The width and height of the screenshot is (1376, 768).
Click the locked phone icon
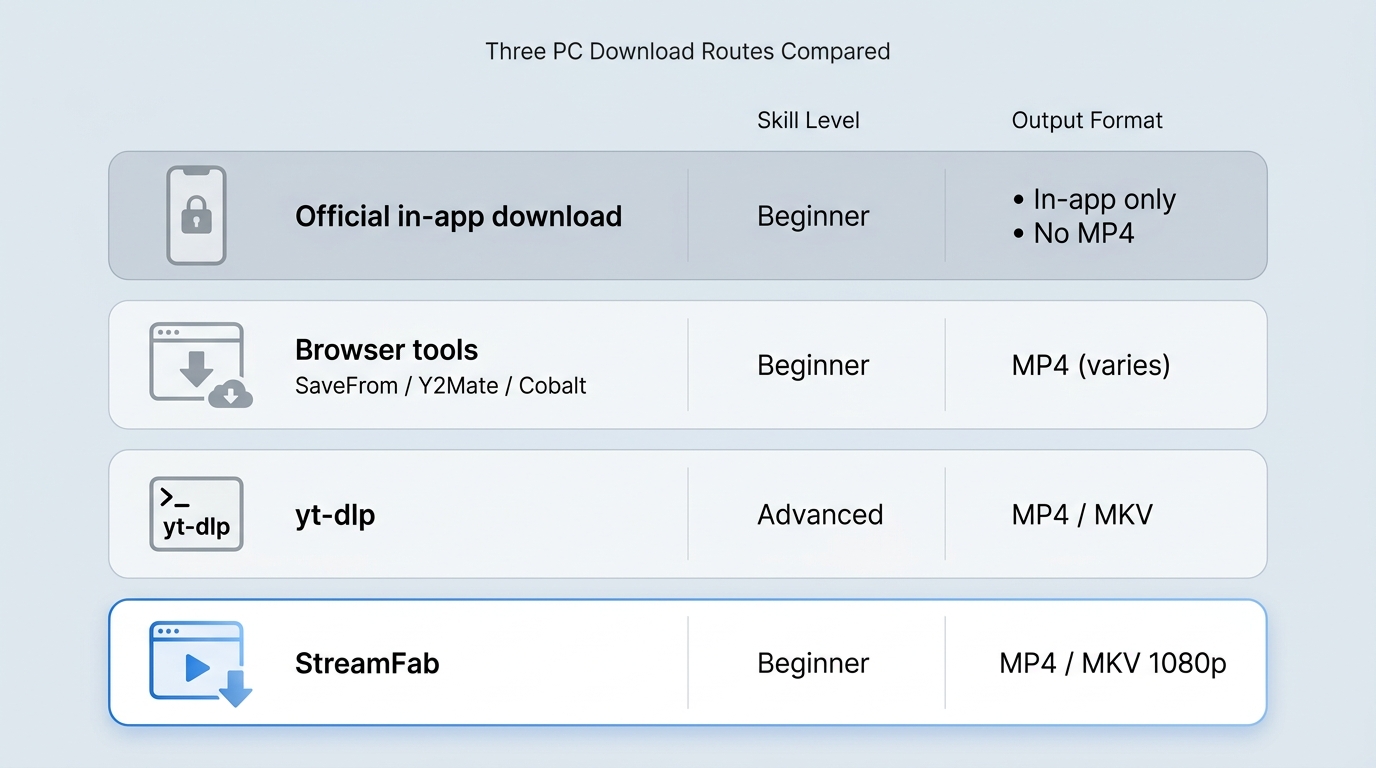click(x=196, y=215)
